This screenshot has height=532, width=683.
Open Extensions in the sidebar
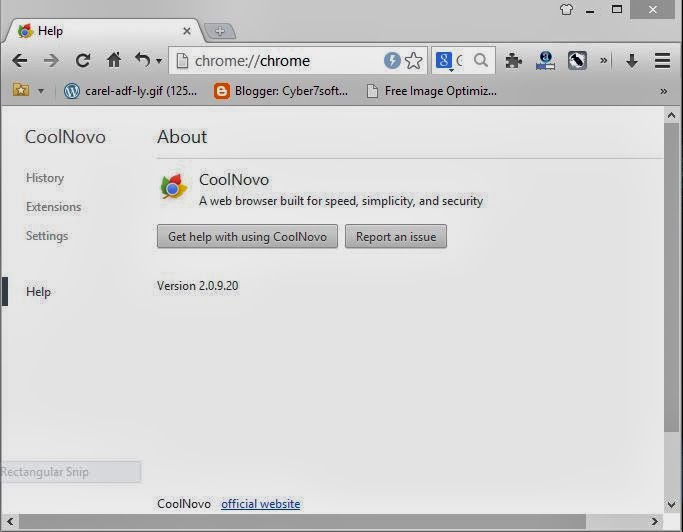(x=54, y=207)
